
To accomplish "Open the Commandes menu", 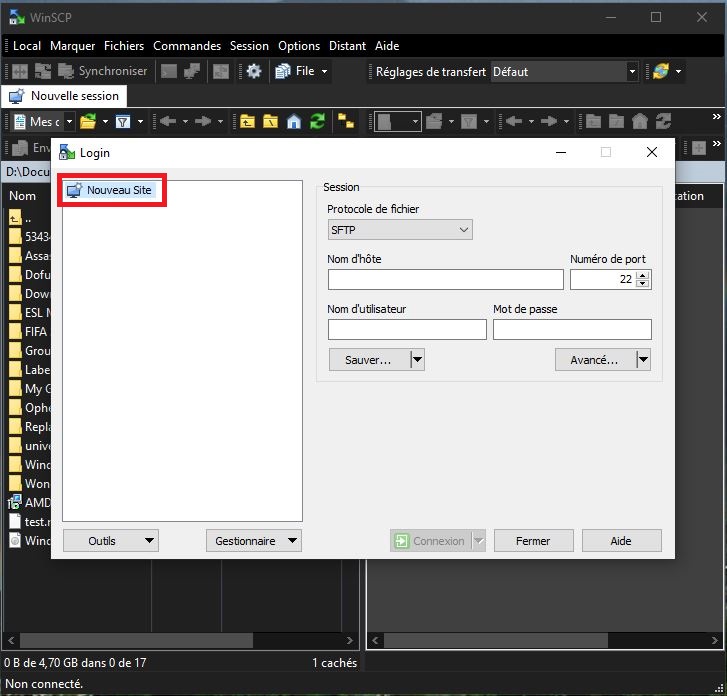I will (x=187, y=46).
